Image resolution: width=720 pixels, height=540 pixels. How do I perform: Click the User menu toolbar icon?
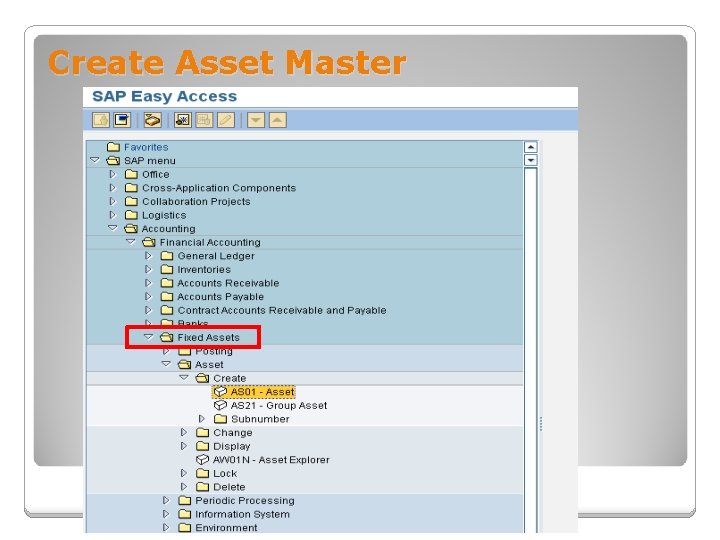click(x=101, y=120)
